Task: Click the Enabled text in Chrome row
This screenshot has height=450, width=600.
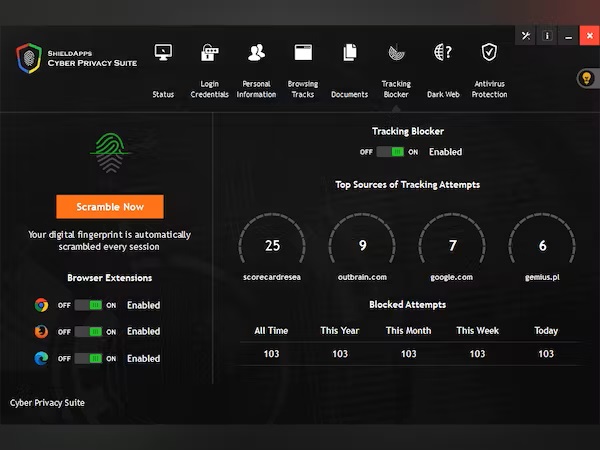Action: click(x=143, y=305)
